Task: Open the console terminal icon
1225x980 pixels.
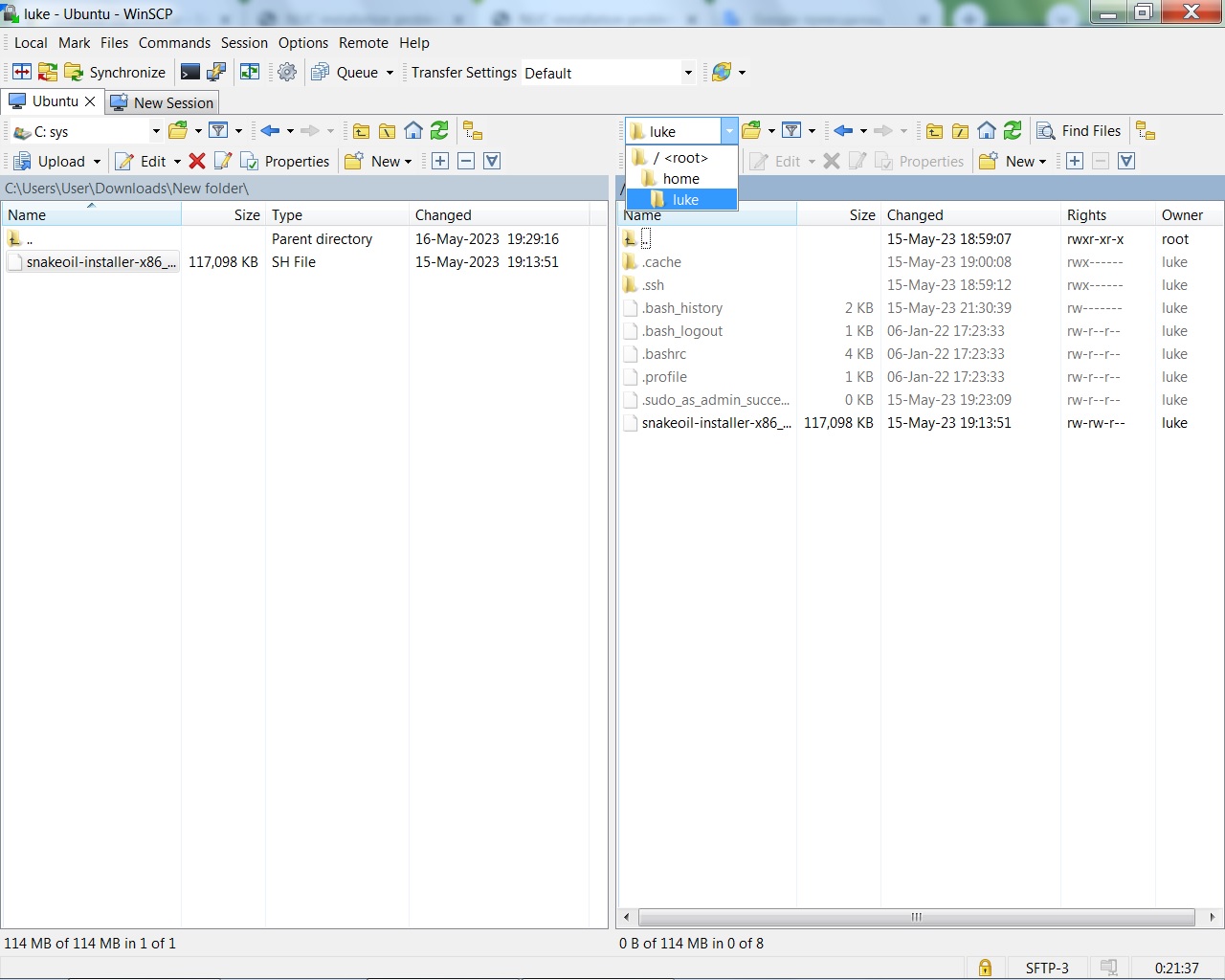Action: click(x=190, y=72)
